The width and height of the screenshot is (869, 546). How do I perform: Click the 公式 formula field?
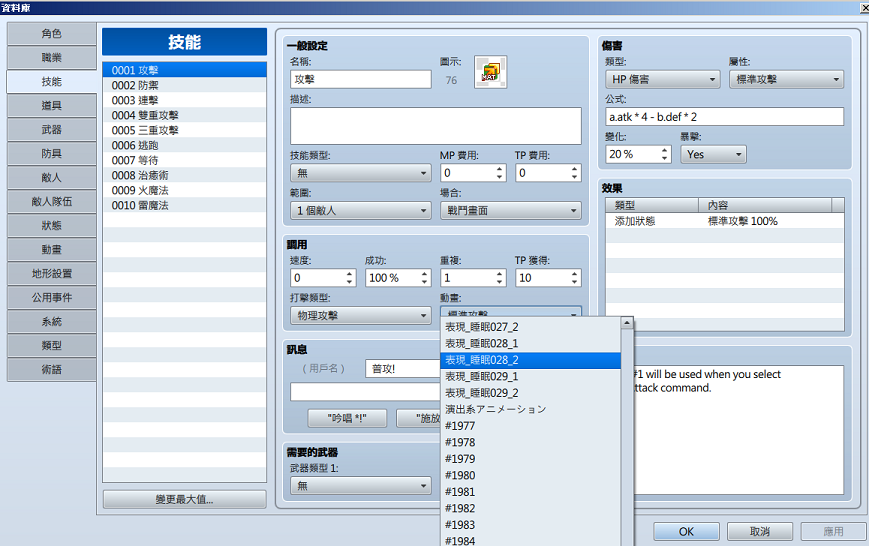tap(724, 117)
